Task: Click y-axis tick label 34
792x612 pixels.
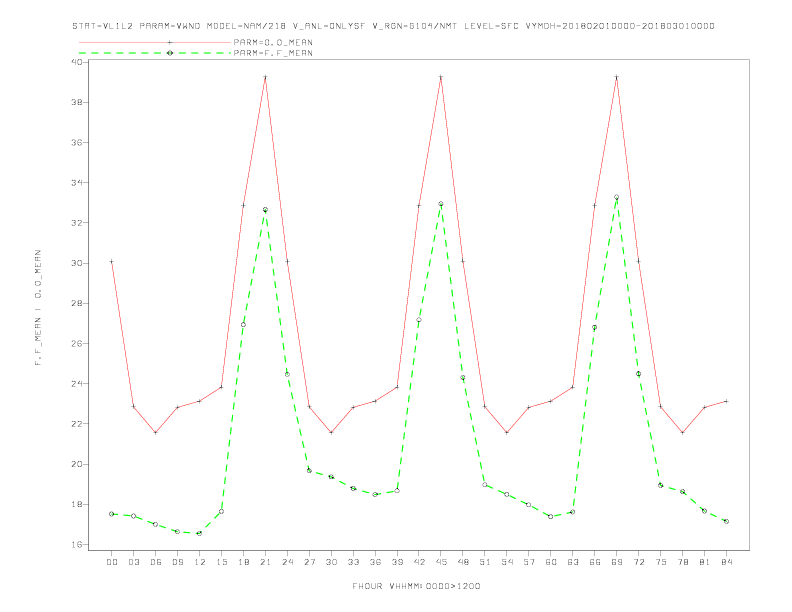Action: (77, 182)
